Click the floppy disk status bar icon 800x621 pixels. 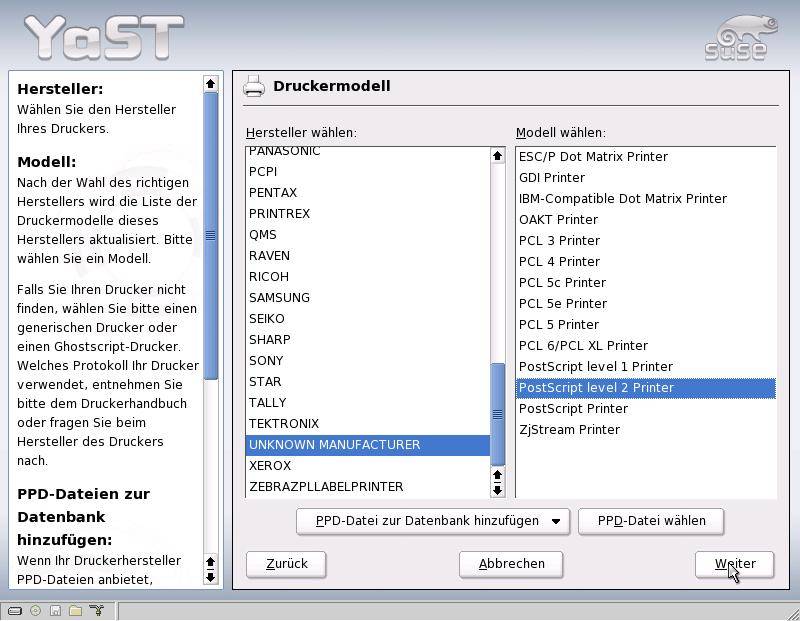55,610
